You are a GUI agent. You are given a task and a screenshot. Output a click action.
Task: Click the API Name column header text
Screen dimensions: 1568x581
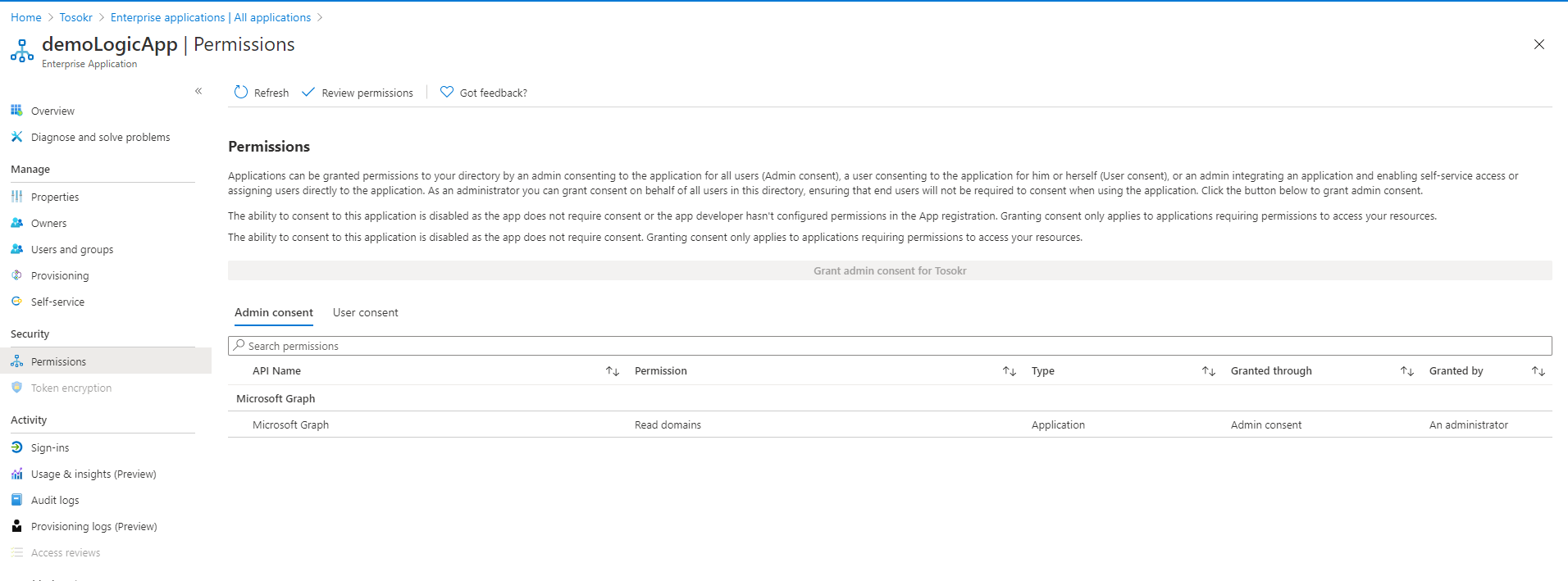click(x=276, y=371)
